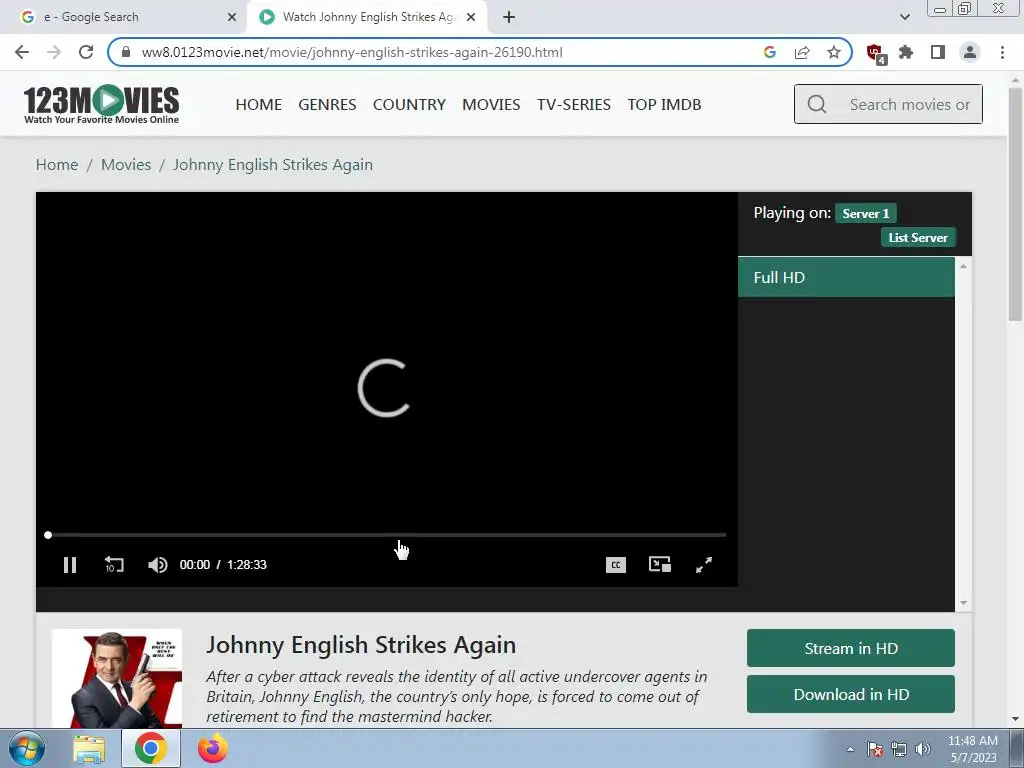The width and height of the screenshot is (1024, 768).
Task: Click the search magnifier icon
Action: [x=817, y=104]
